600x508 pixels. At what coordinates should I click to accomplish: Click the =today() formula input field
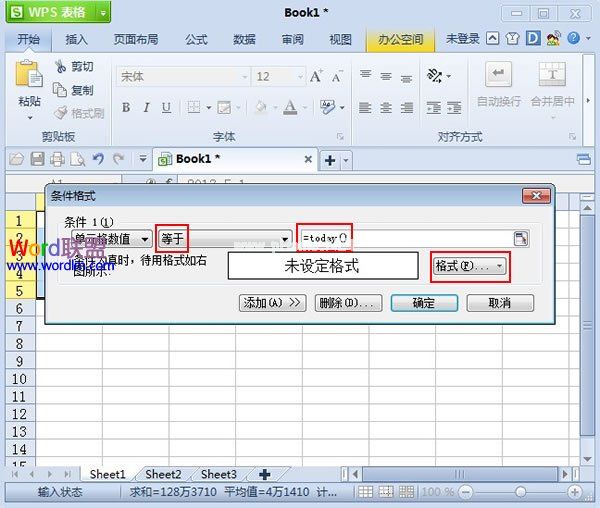click(406, 239)
